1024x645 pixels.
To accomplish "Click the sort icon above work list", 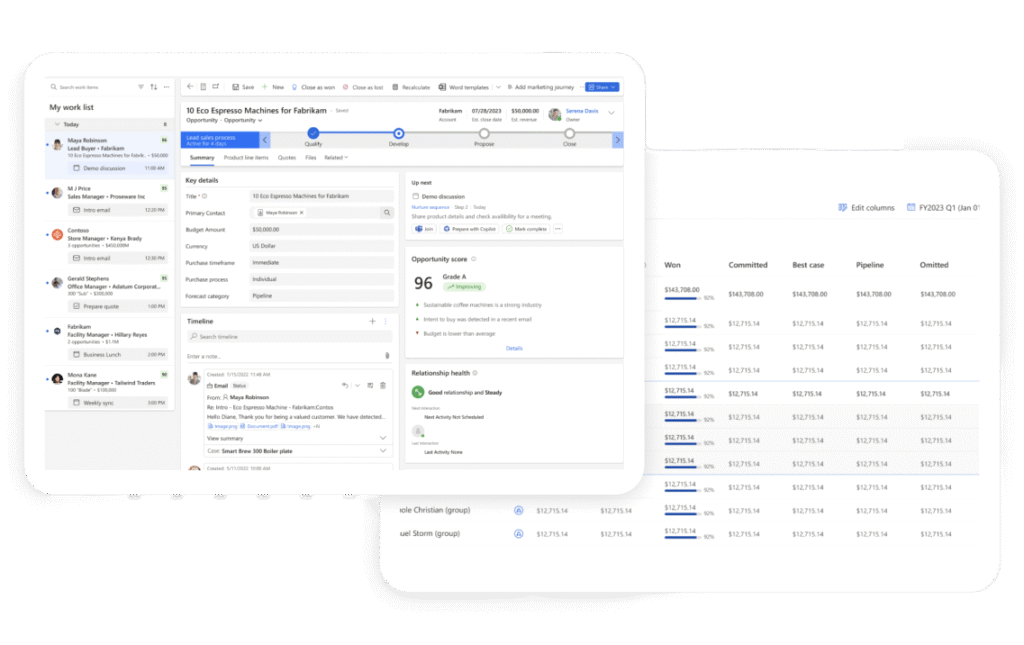I will click(154, 87).
